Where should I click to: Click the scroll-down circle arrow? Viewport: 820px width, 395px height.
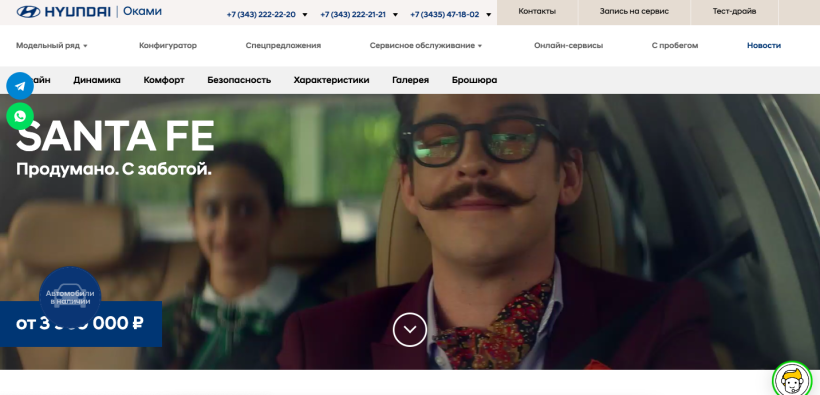[409, 330]
